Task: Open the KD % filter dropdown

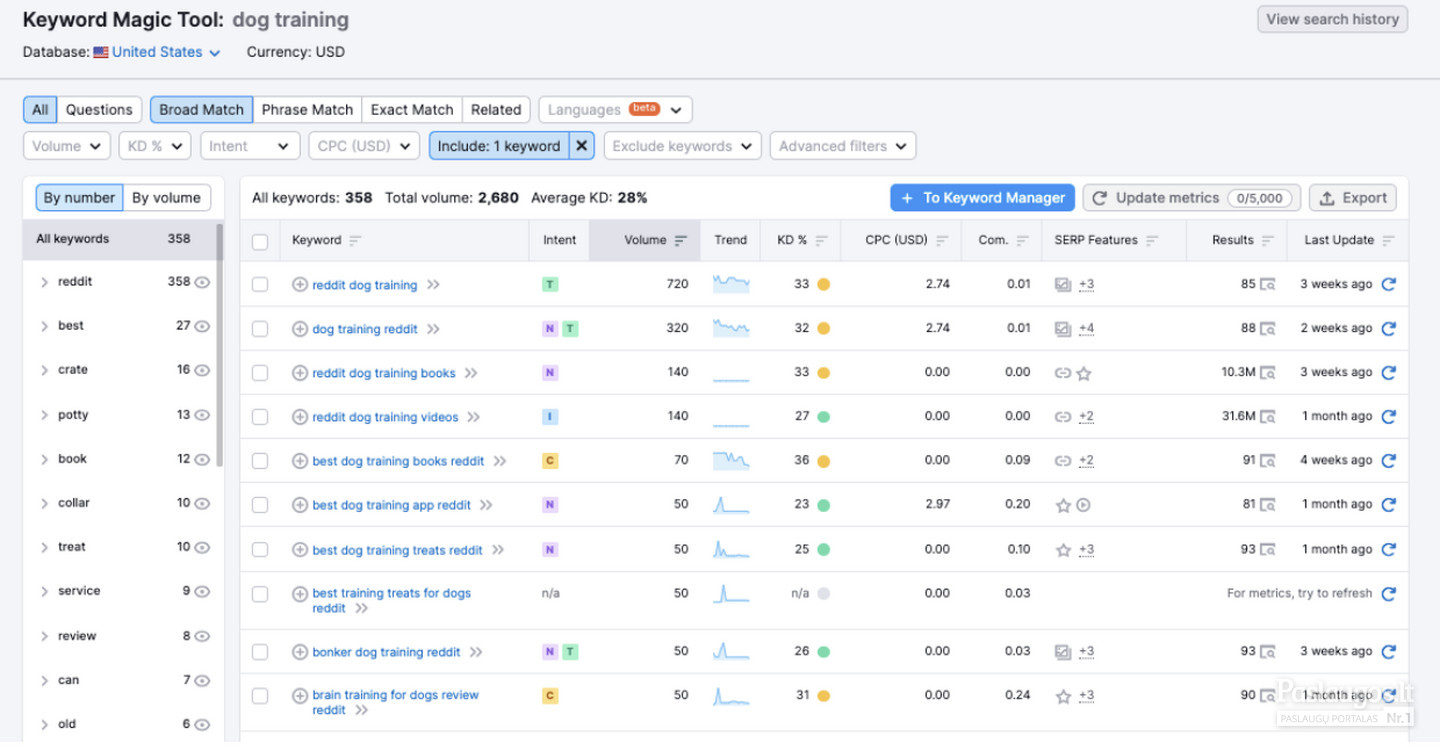Action: 154,146
